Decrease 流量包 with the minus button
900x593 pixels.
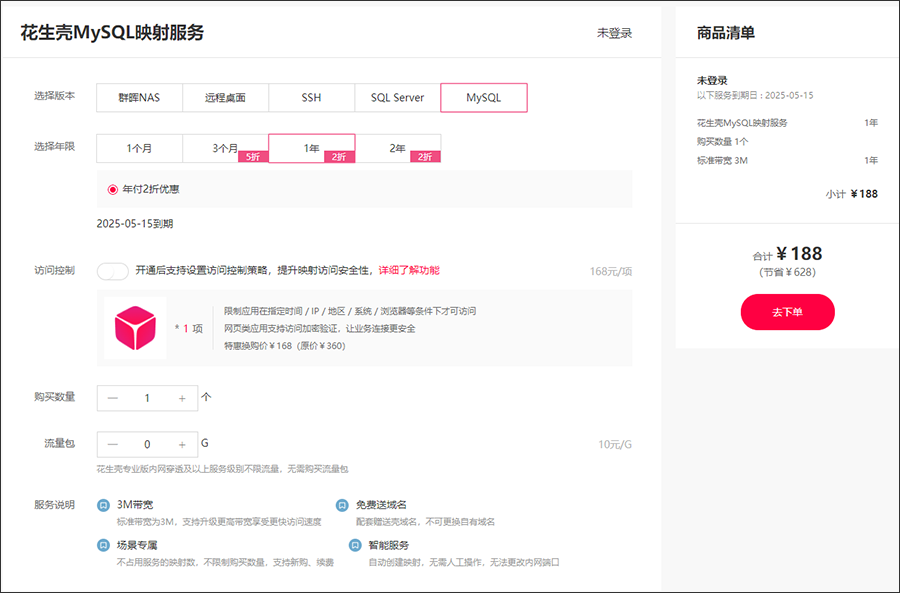pyautogui.click(x=112, y=444)
